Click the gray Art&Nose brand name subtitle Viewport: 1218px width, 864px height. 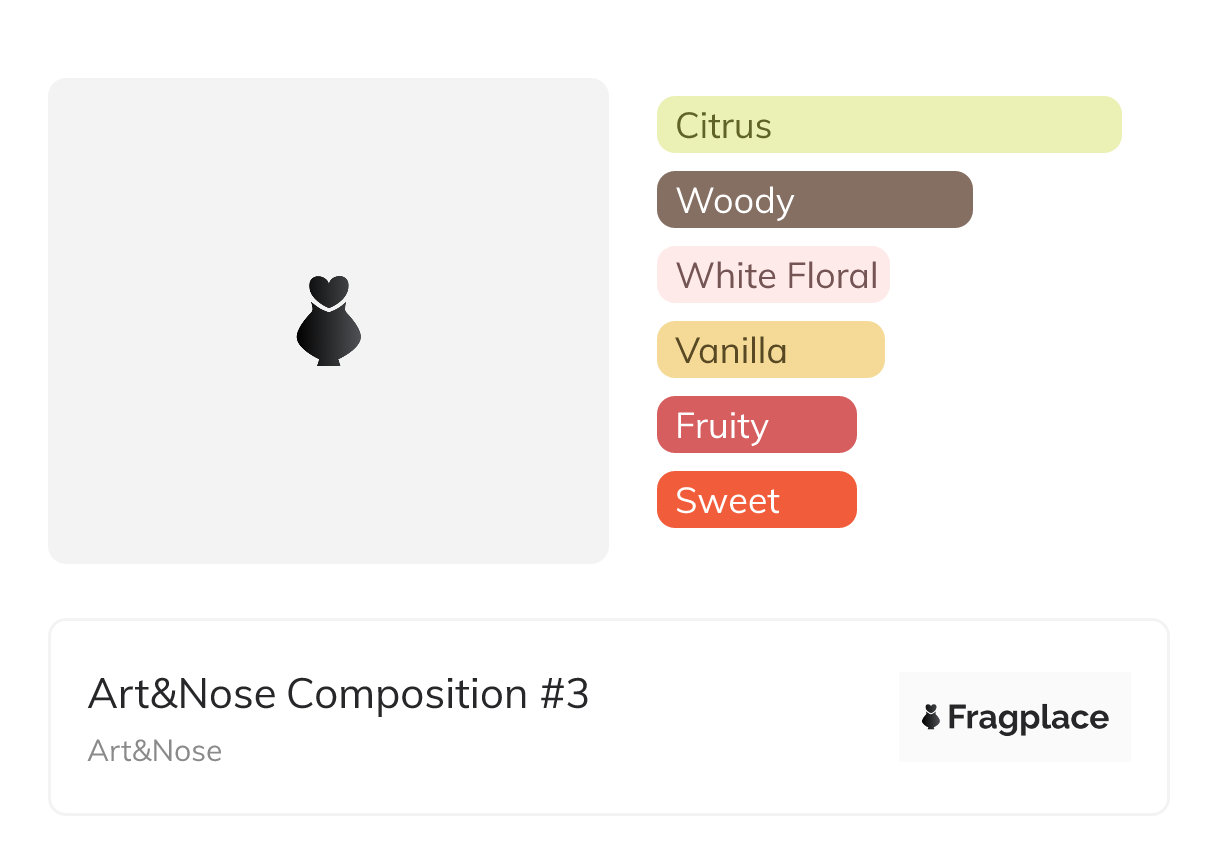pos(155,751)
